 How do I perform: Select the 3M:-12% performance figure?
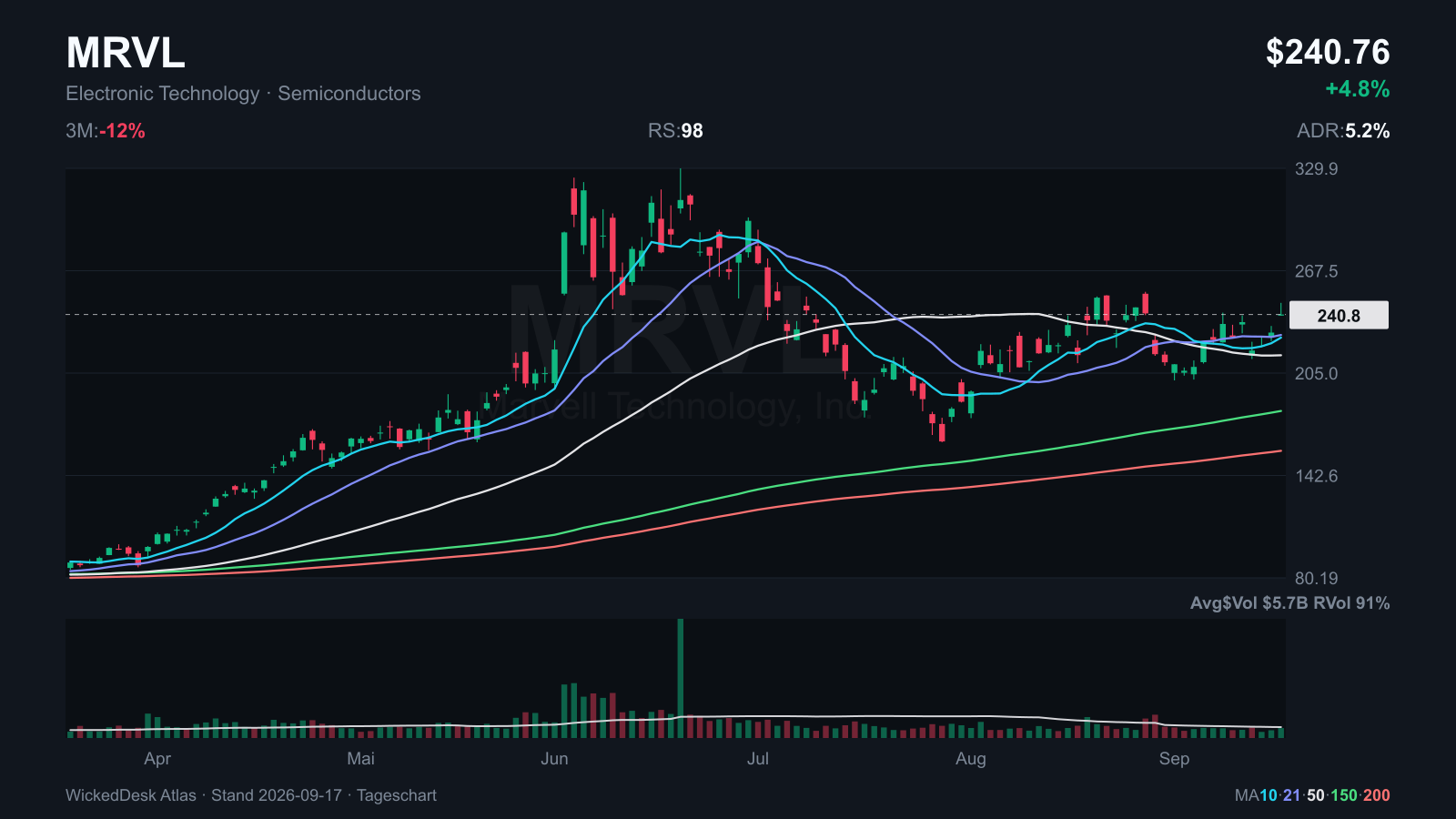[106, 131]
